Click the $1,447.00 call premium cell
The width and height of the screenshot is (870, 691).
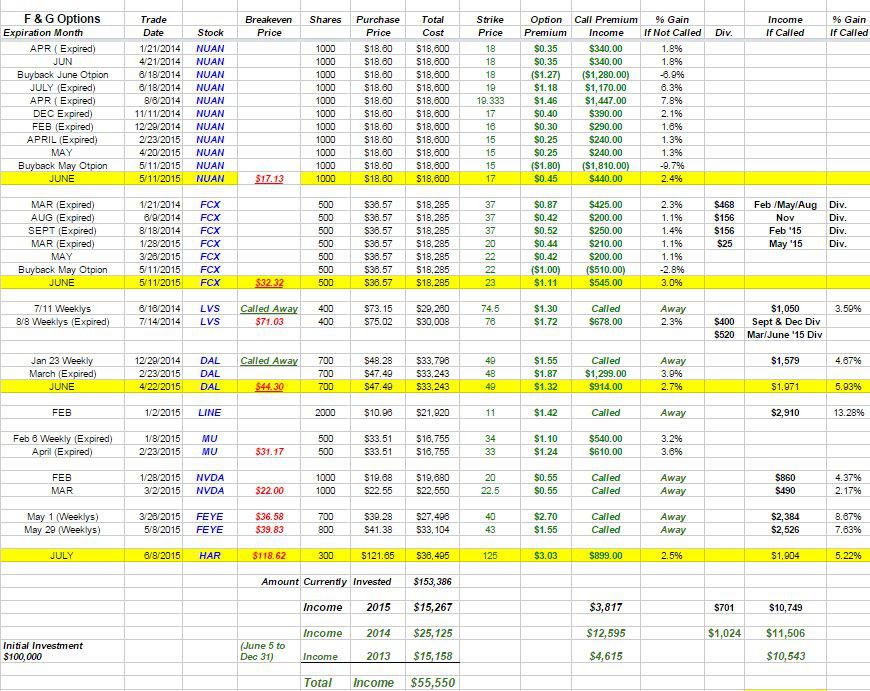tap(605, 101)
